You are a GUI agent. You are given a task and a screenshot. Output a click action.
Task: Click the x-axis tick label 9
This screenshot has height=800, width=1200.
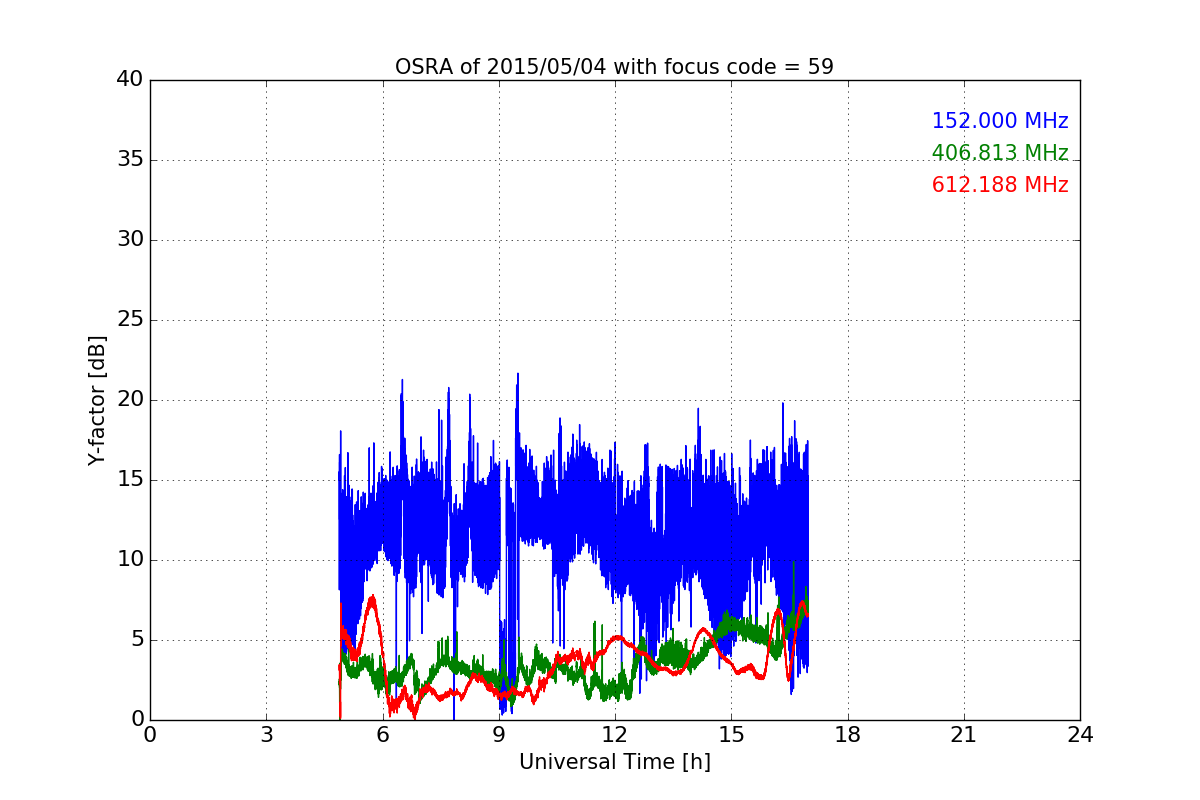(499, 735)
